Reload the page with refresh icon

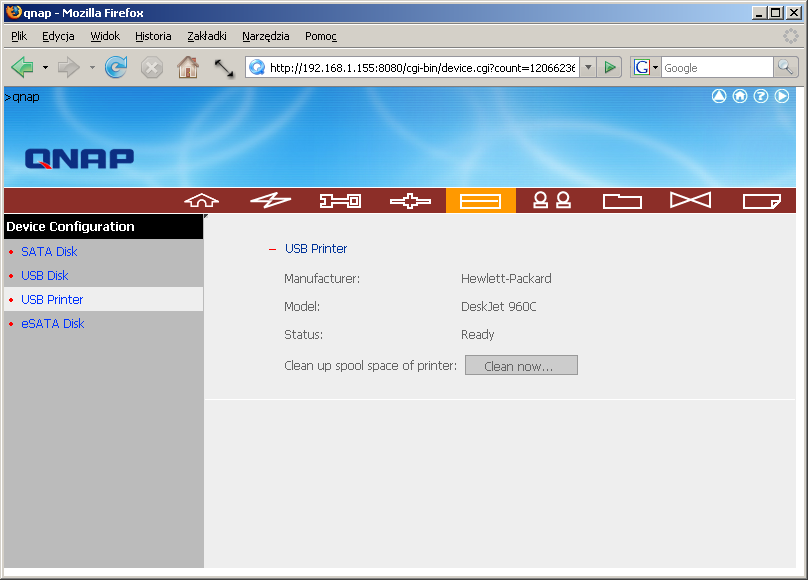click(116, 67)
